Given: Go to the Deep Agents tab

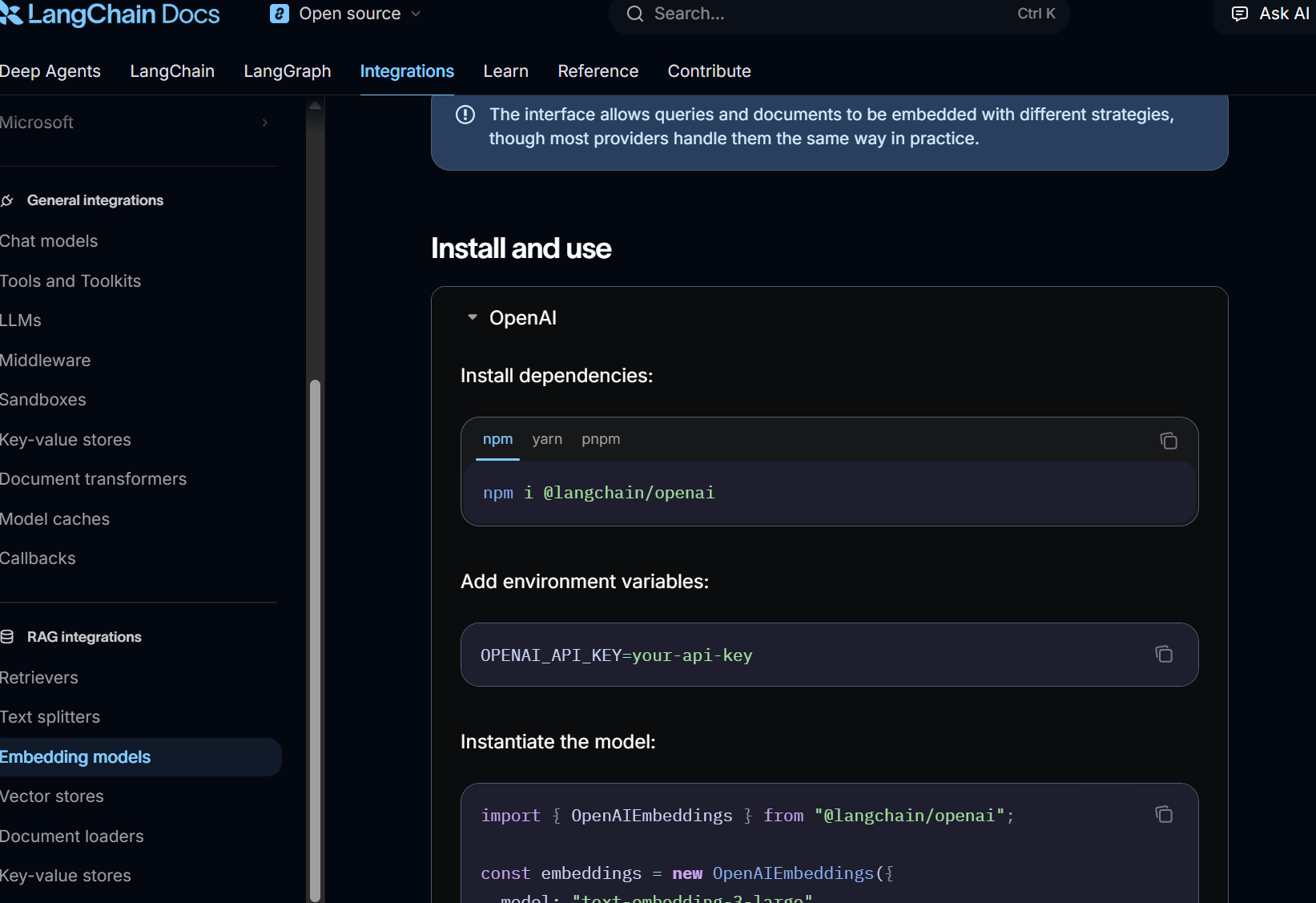Looking at the screenshot, I should (50, 71).
